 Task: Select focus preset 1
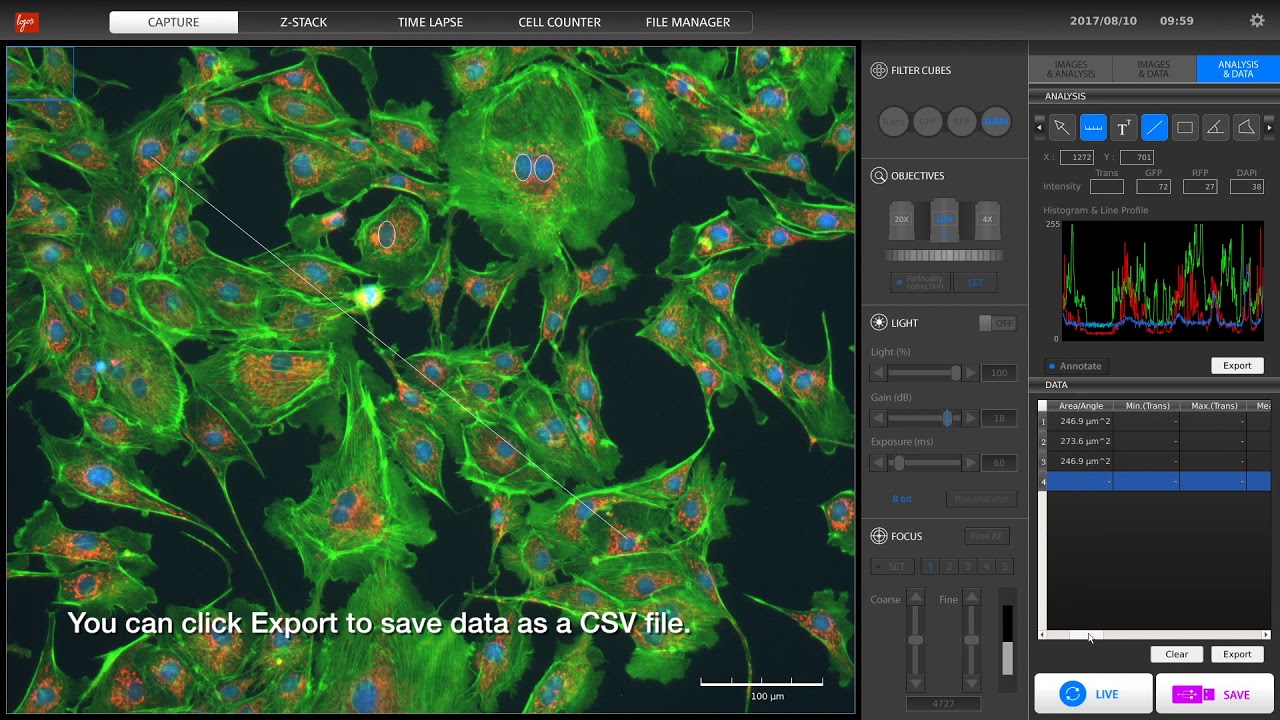pyautogui.click(x=930, y=566)
